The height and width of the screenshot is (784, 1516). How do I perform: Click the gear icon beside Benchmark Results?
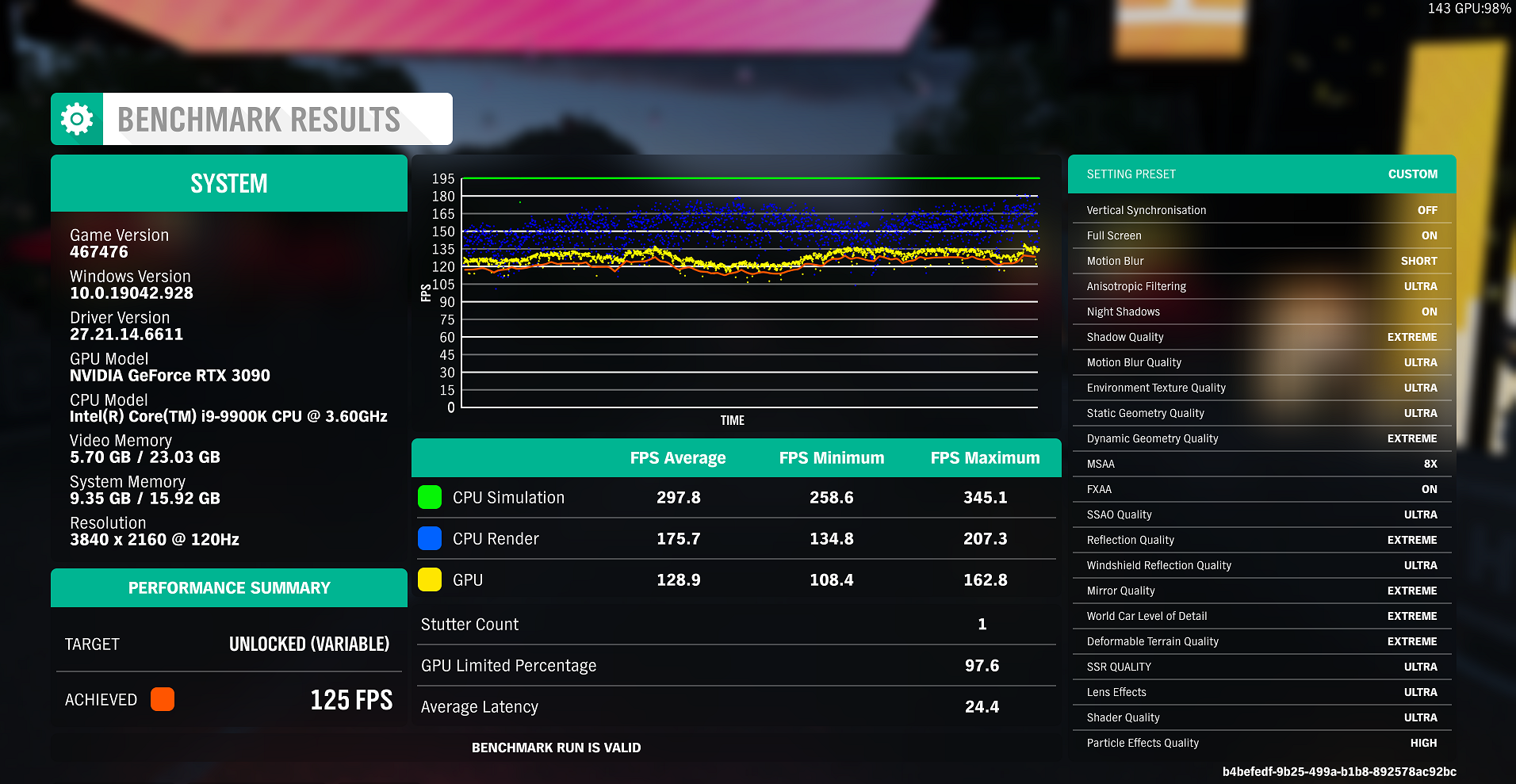coord(77,120)
